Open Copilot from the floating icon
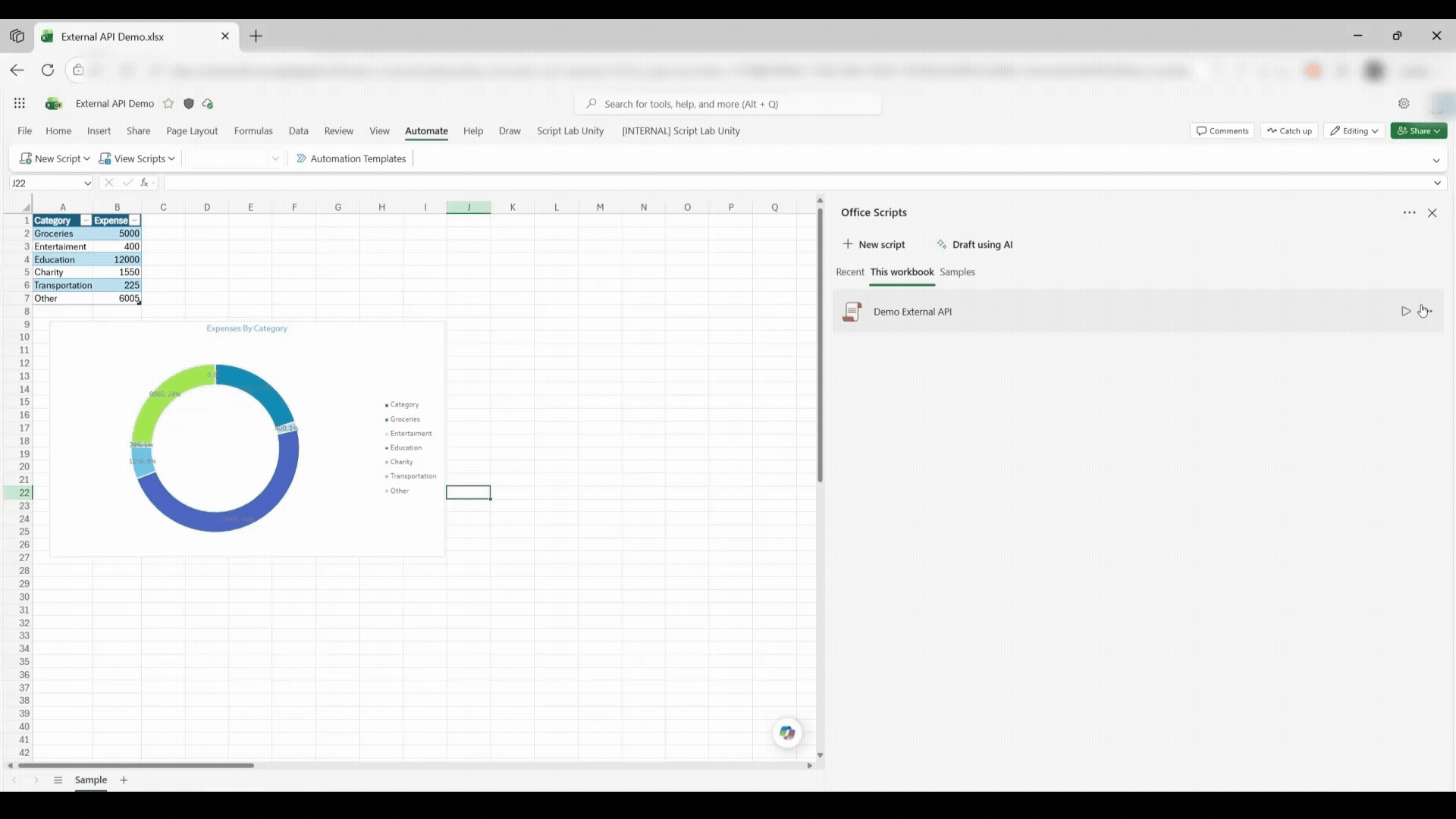This screenshot has width=1456, height=819. 787,733
